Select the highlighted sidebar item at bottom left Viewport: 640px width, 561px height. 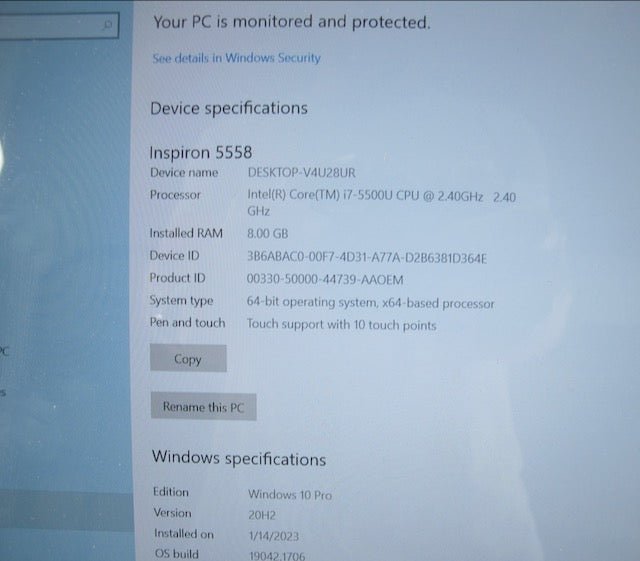pyautogui.click(x=67, y=510)
